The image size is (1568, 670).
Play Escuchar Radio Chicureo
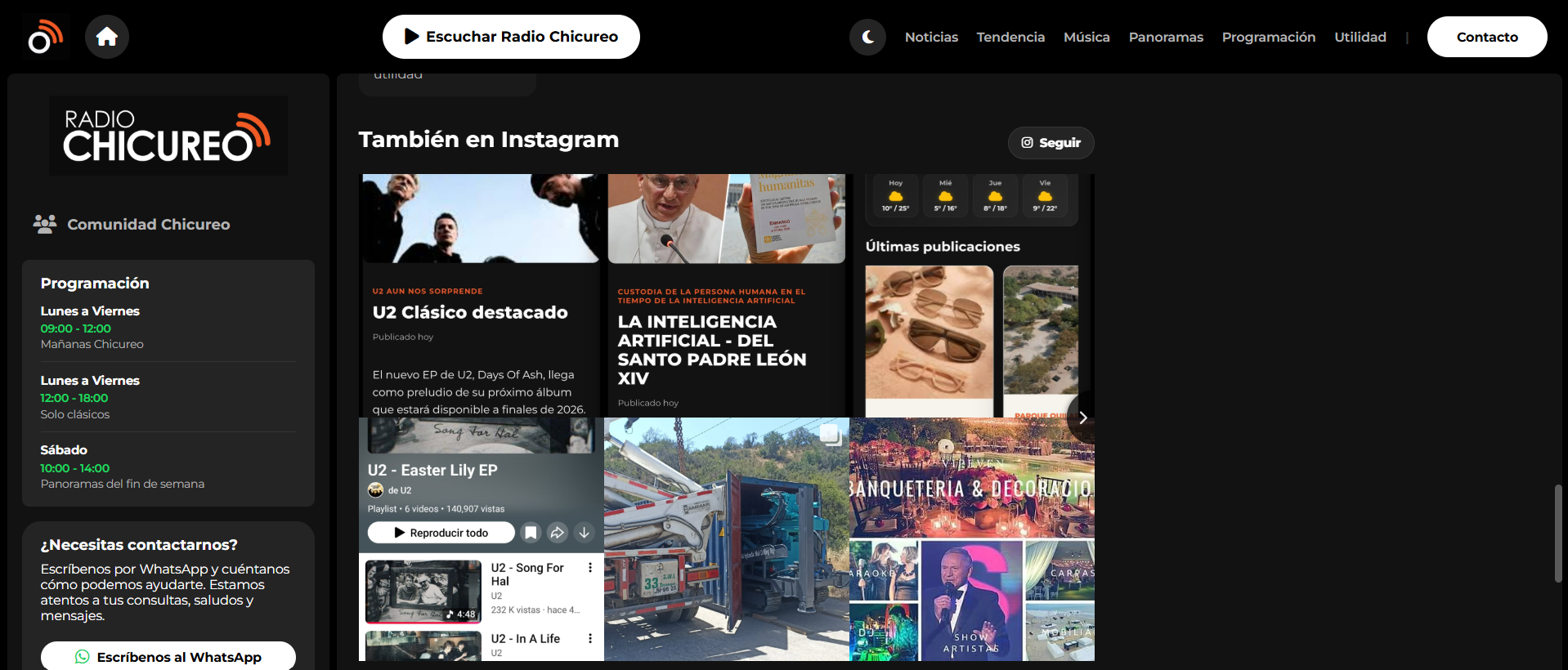(x=511, y=37)
